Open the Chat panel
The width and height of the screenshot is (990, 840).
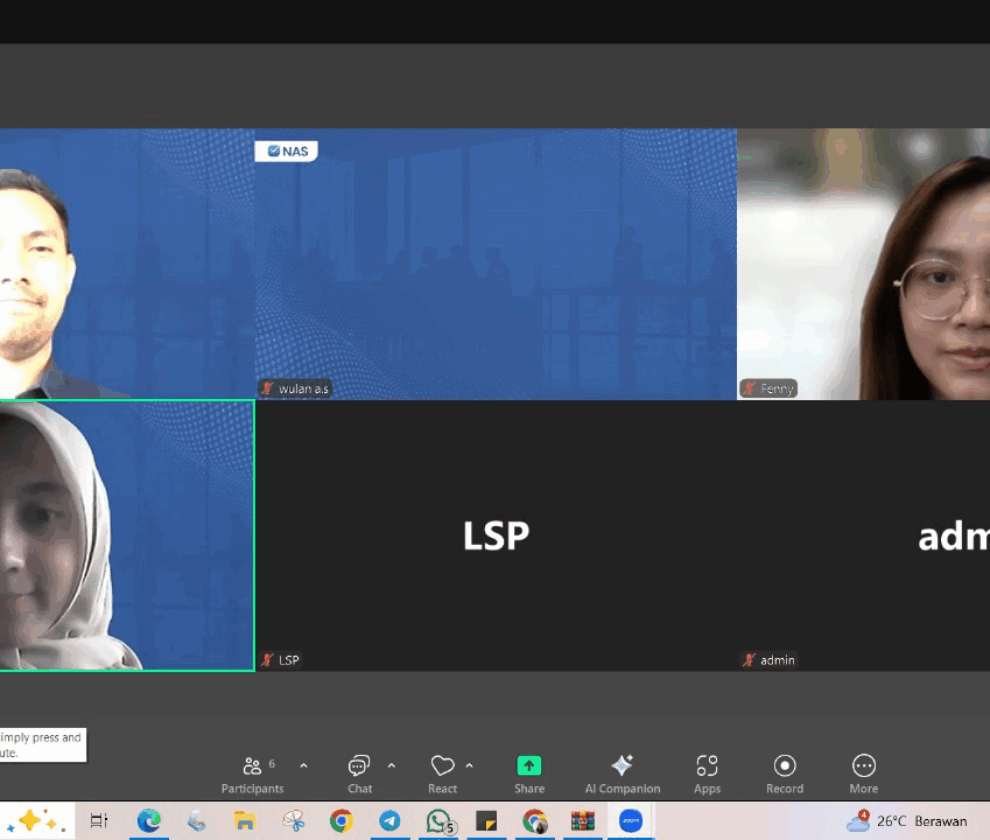pyautogui.click(x=359, y=773)
